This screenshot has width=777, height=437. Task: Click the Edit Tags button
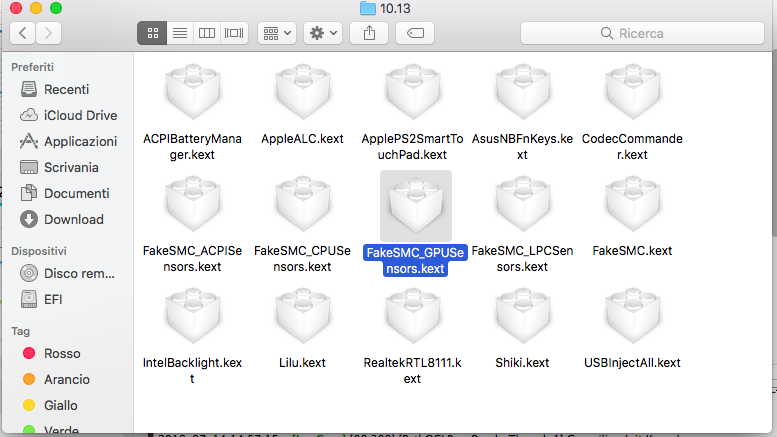415,33
